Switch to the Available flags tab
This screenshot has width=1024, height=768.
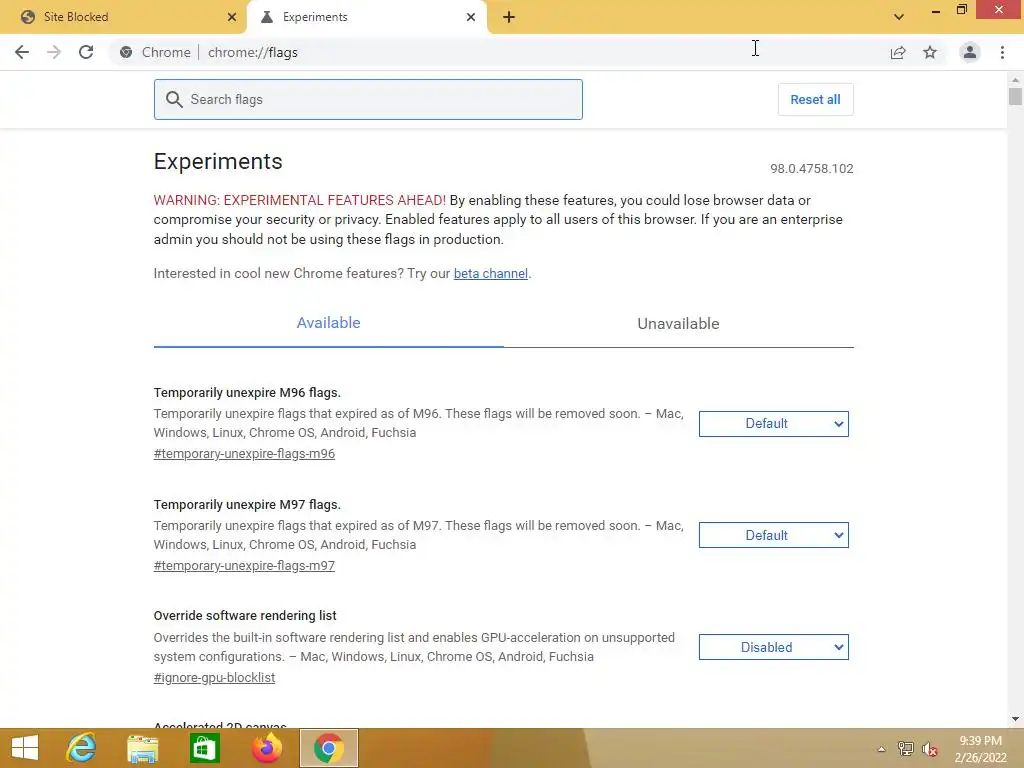[328, 323]
